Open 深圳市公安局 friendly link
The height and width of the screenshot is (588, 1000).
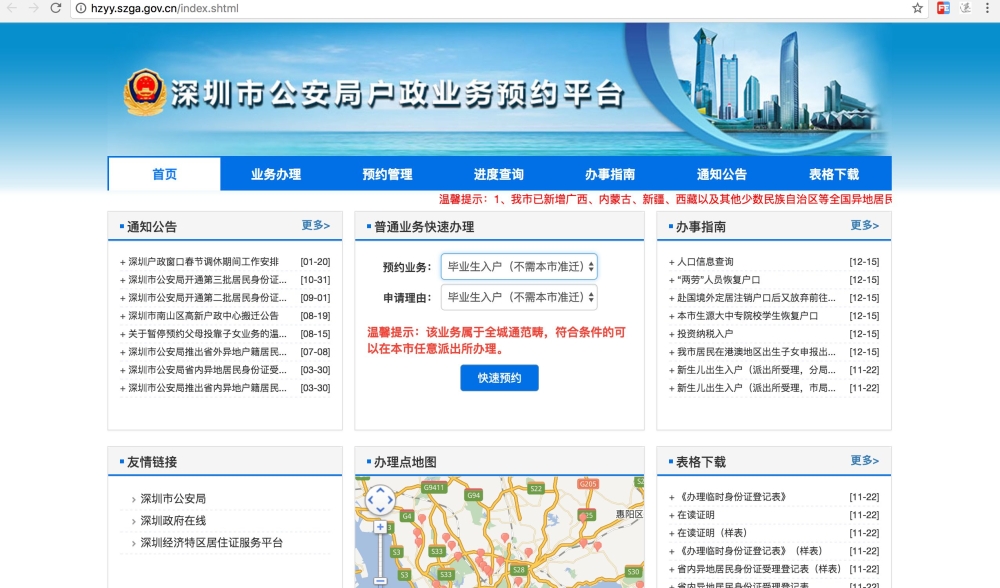[173, 499]
